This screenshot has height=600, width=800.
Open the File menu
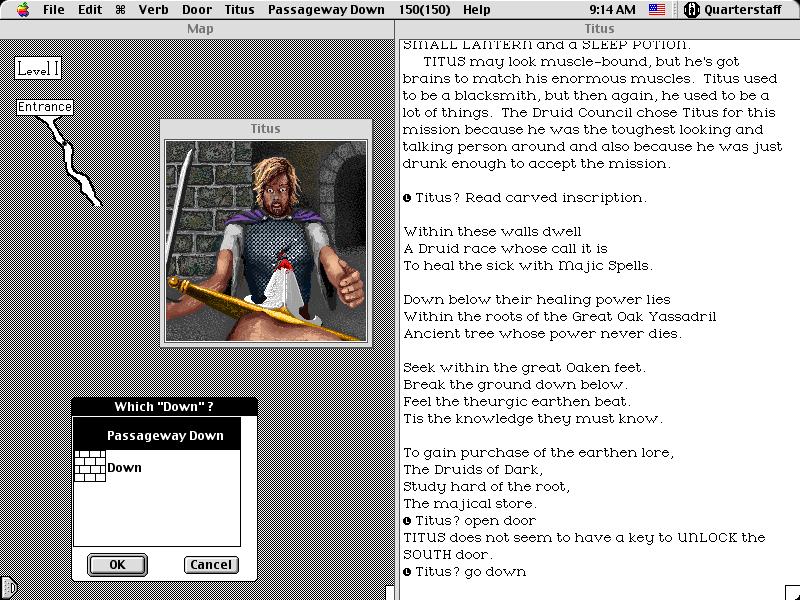point(54,9)
